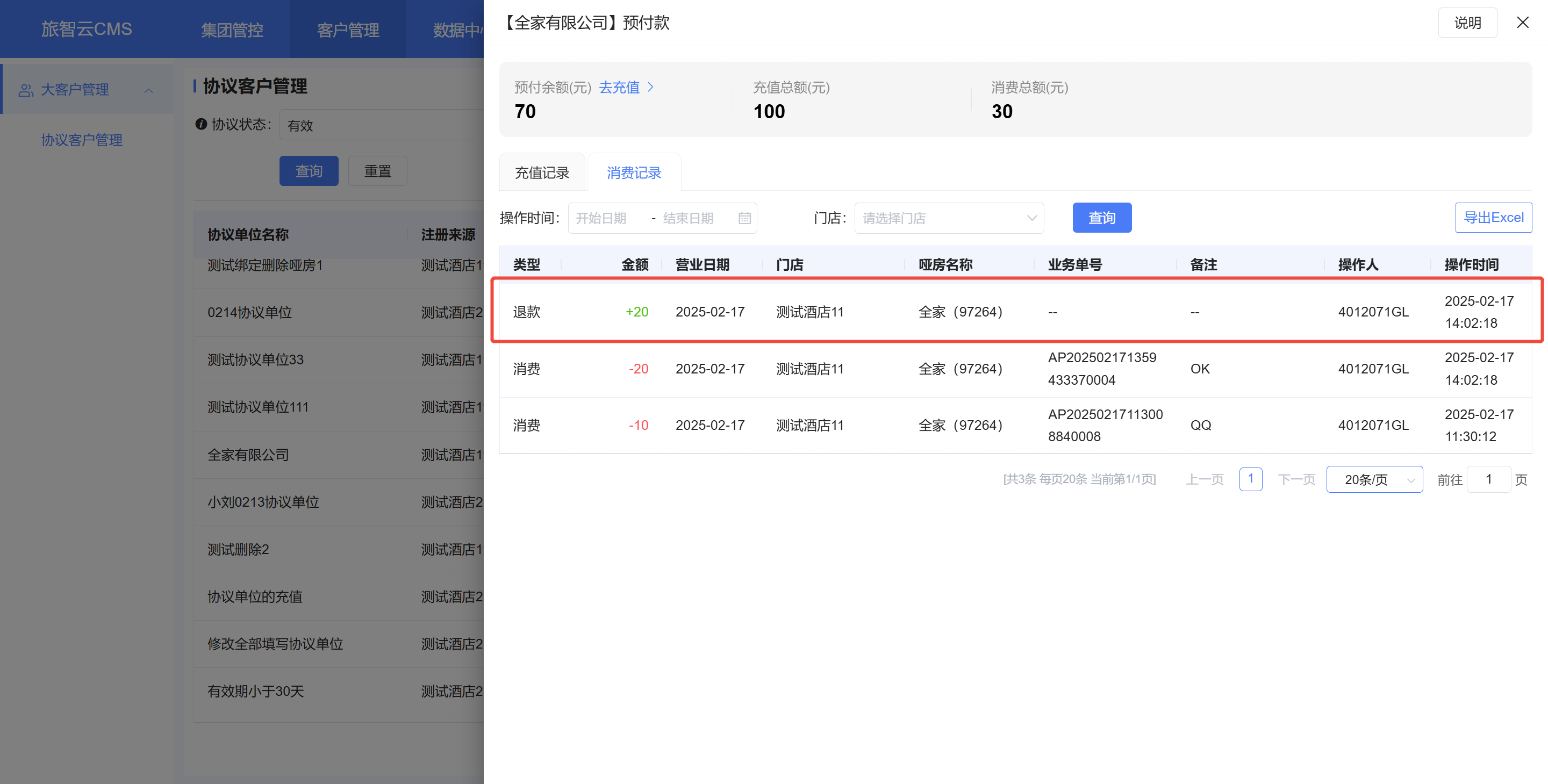Collapse the 大客户管理 sidebar group
Image resolution: width=1548 pixels, height=784 pixels.
tap(148, 90)
